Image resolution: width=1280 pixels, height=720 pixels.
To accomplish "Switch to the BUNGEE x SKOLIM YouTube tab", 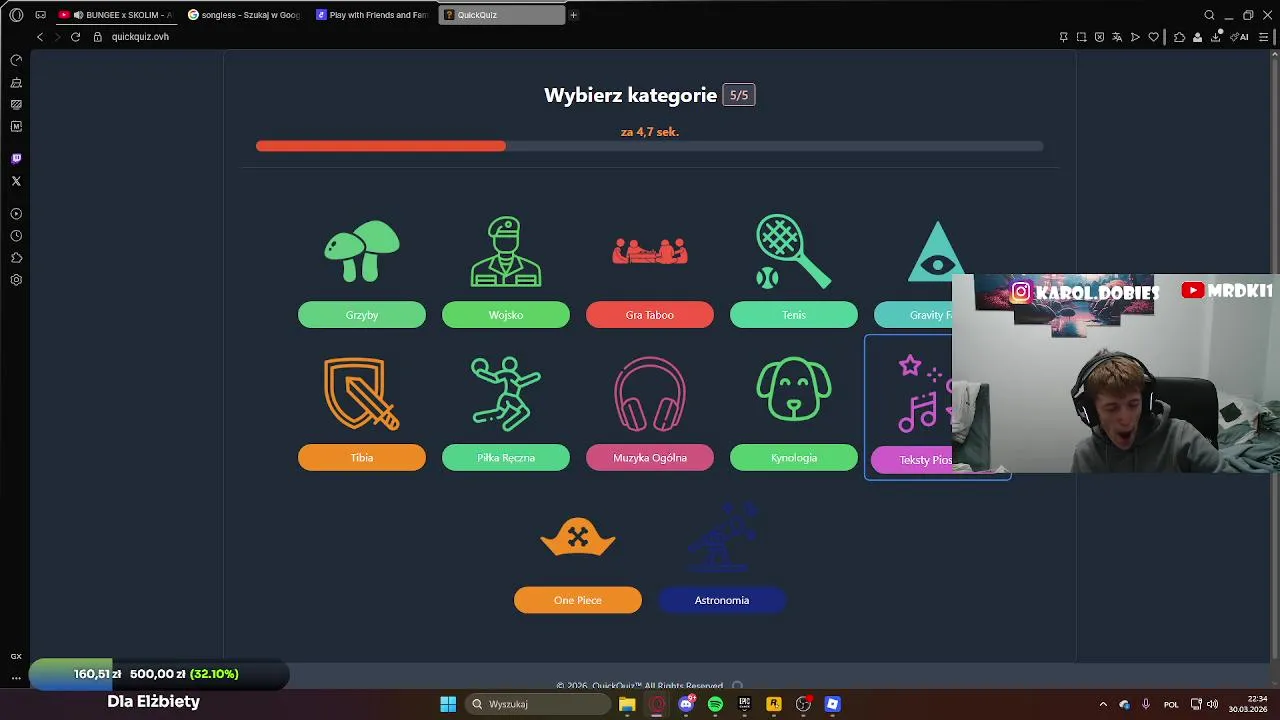I will (118, 15).
